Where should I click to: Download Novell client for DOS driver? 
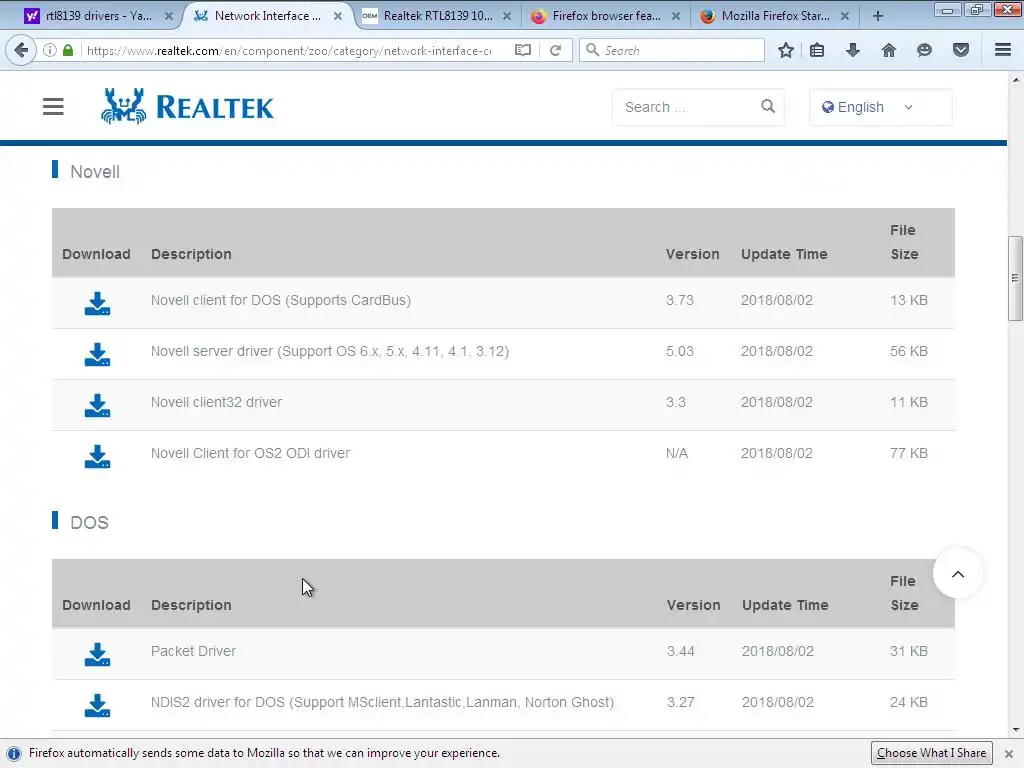97,304
